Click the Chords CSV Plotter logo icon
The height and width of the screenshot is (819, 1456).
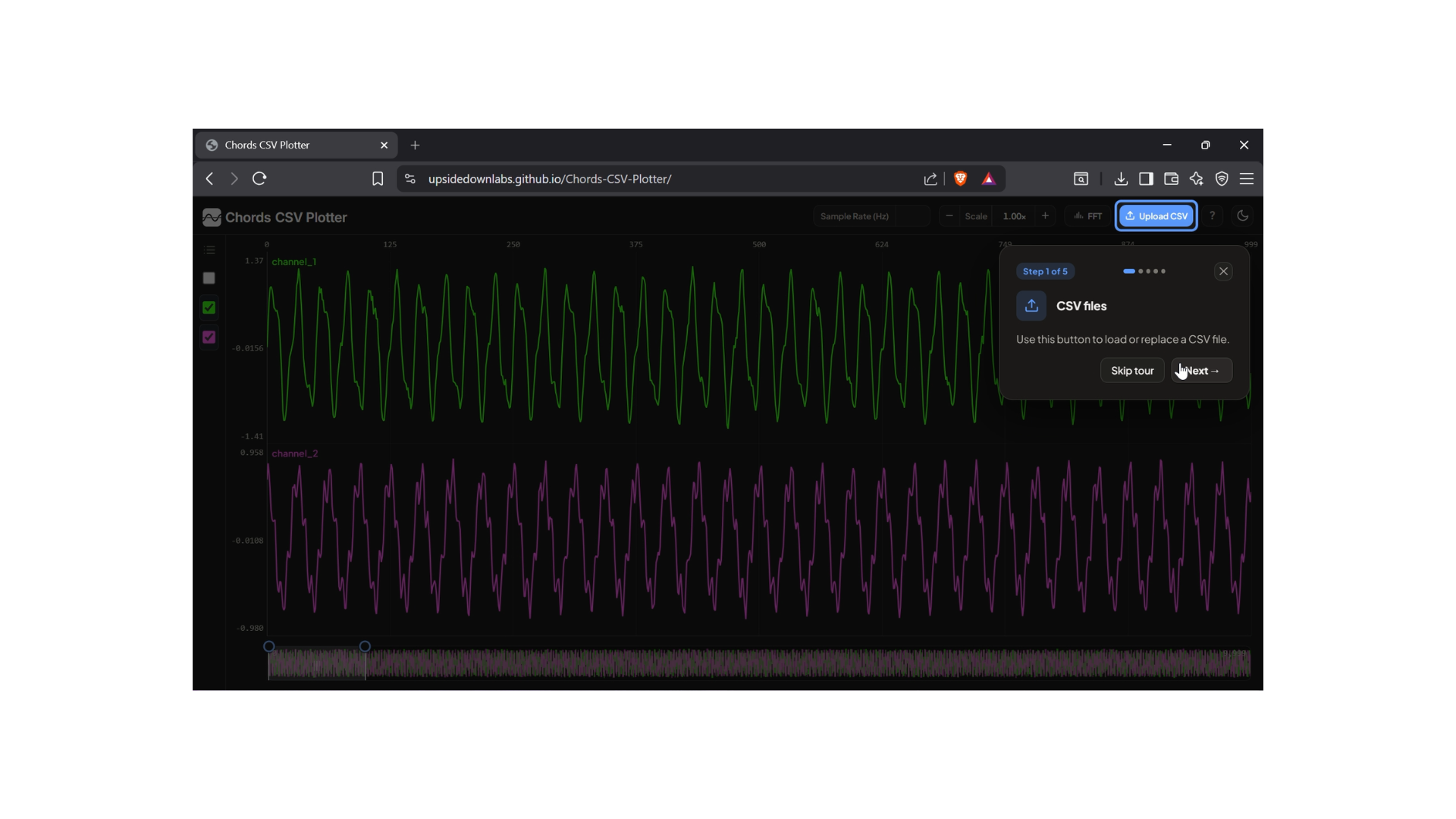pyautogui.click(x=212, y=218)
